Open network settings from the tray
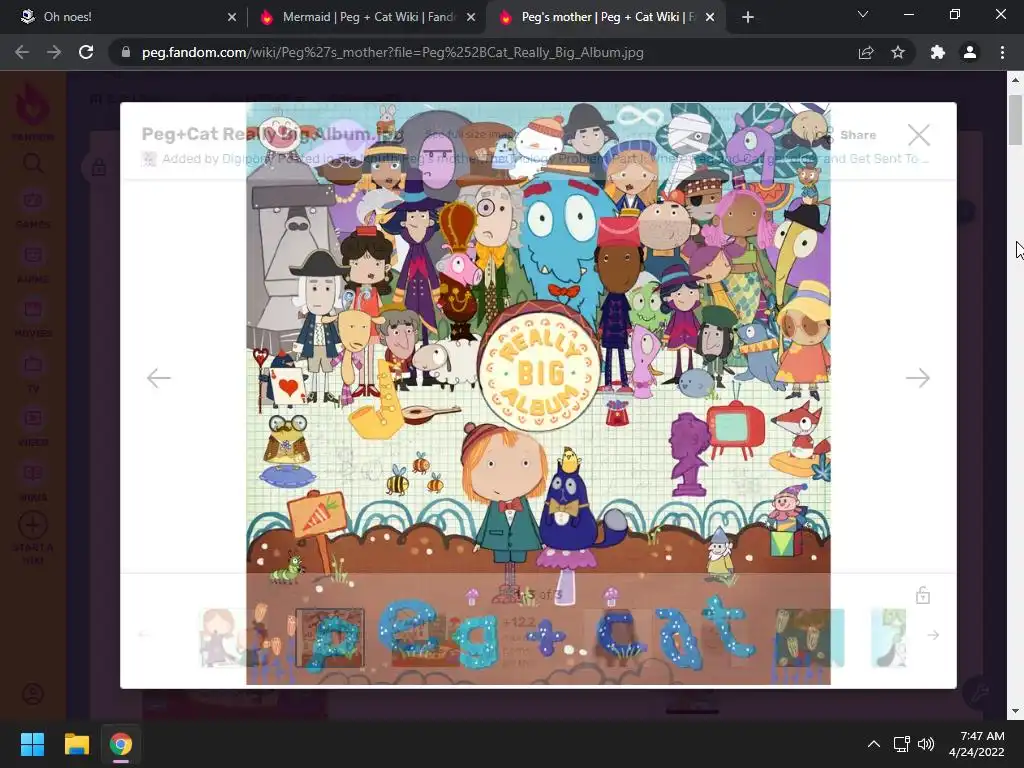This screenshot has width=1024, height=768. point(902,744)
